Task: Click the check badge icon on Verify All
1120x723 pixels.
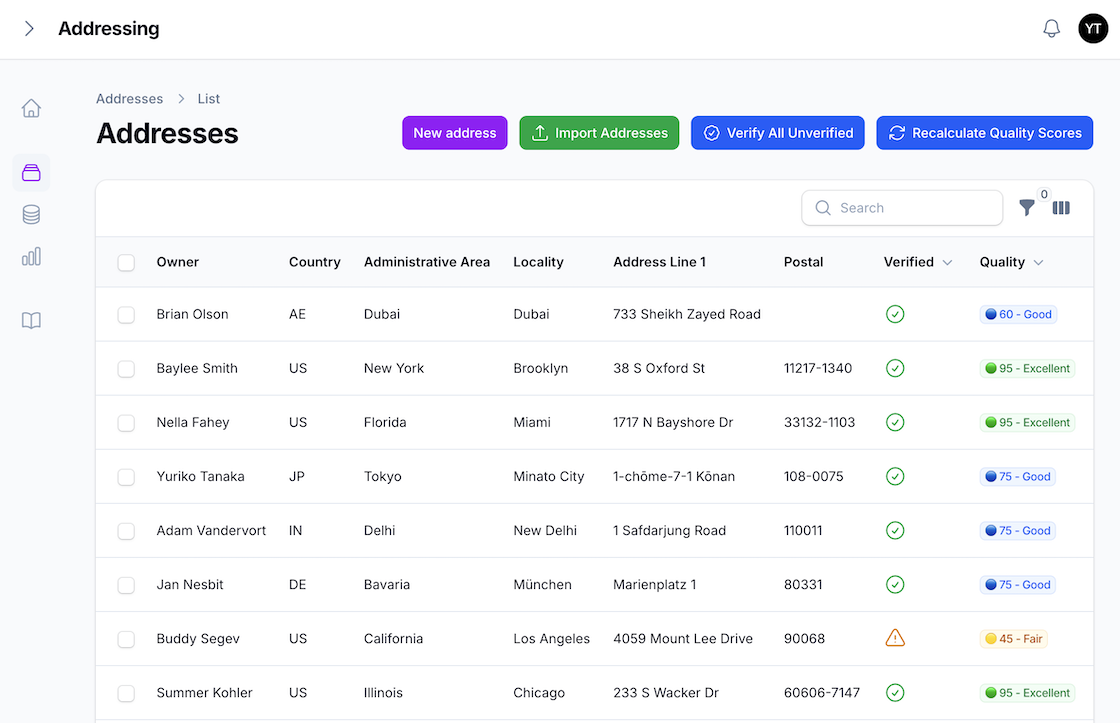Action: coord(711,133)
